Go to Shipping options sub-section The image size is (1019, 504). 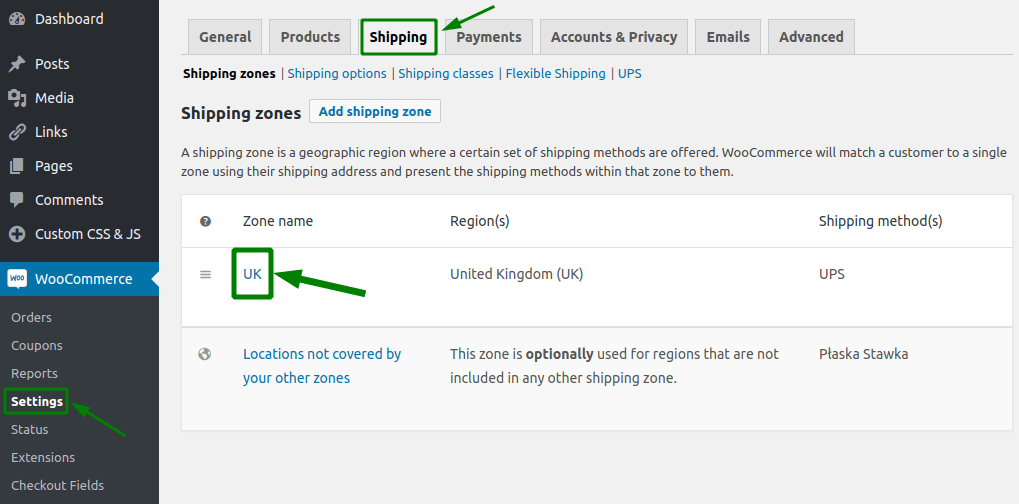point(337,73)
